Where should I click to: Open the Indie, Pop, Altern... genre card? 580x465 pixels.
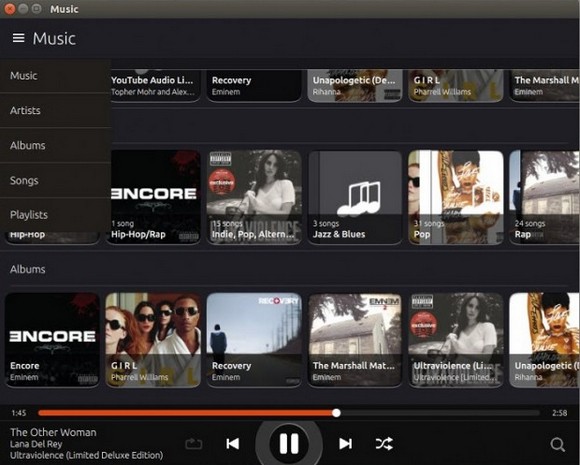pos(254,197)
